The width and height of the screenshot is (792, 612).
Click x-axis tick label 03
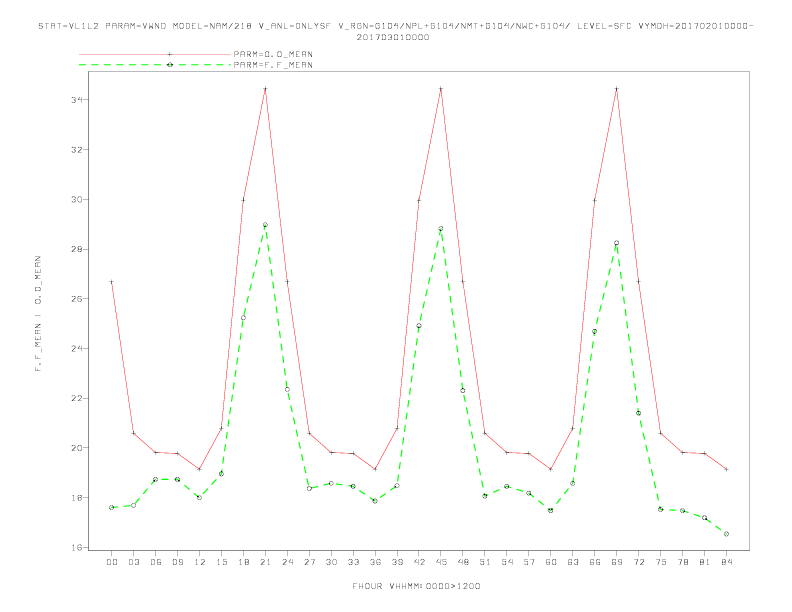tap(133, 562)
